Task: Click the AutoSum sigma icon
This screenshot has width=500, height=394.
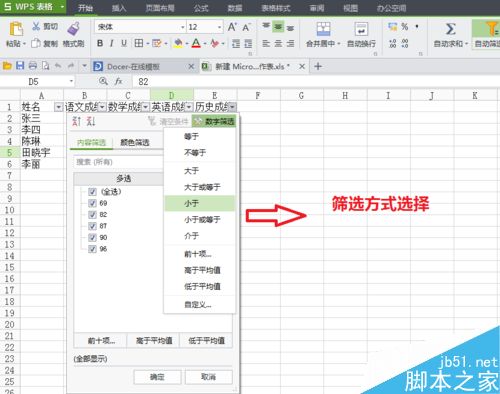Action: click(x=451, y=29)
